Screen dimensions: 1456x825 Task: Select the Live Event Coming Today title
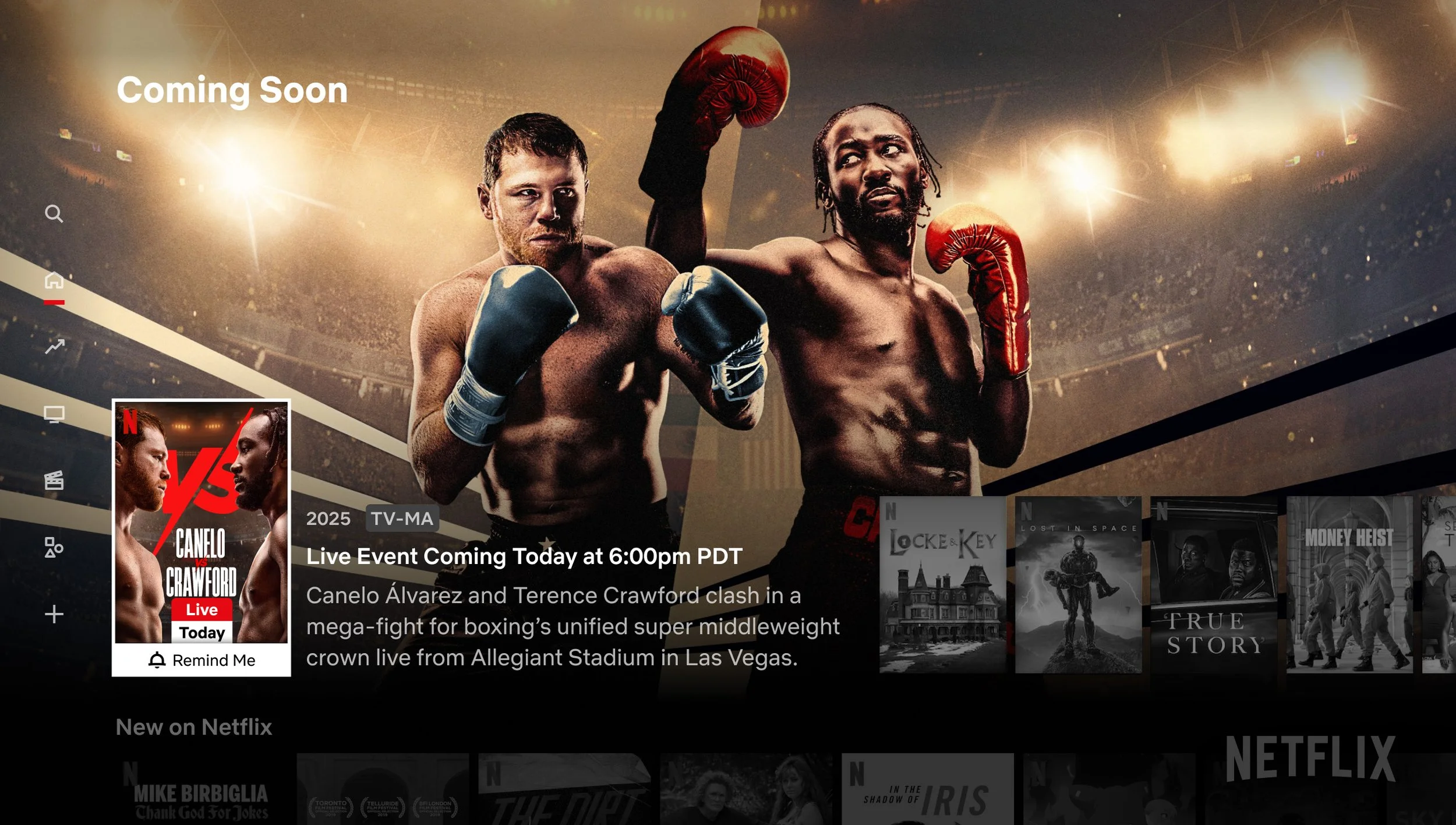pos(524,556)
